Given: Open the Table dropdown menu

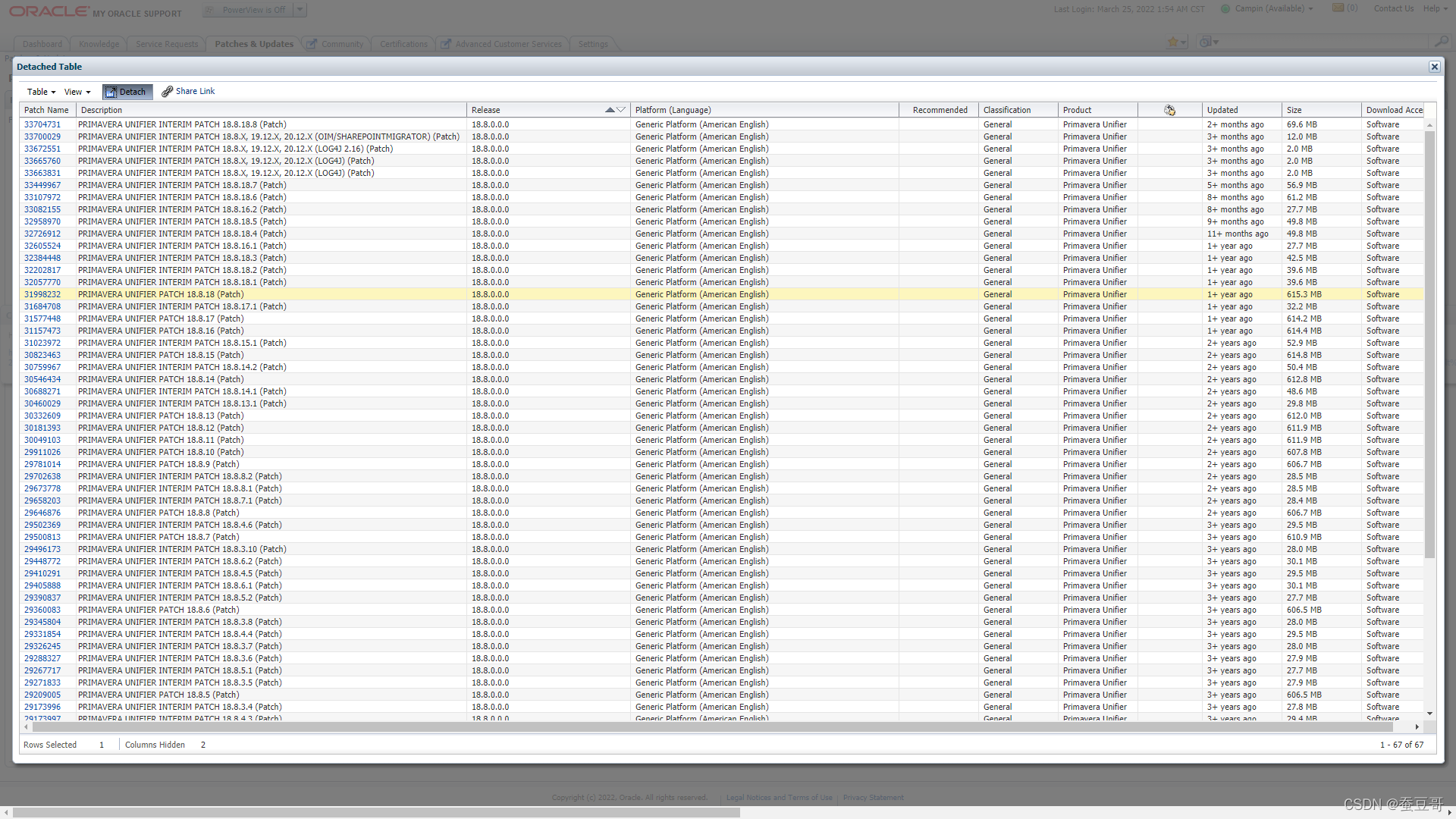Looking at the screenshot, I should point(41,92).
